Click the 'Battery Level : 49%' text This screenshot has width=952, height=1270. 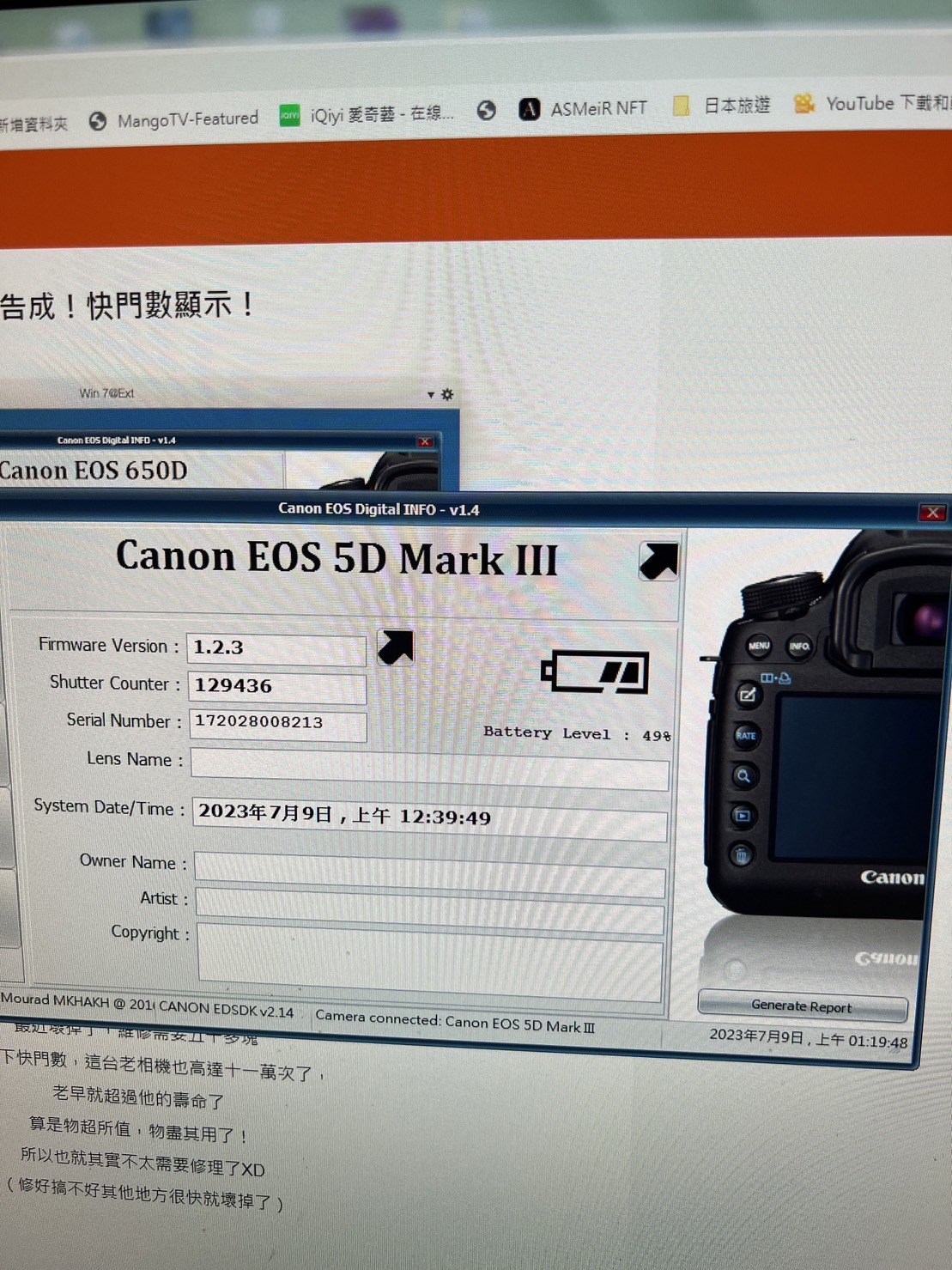pyautogui.click(x=577, y=733)
